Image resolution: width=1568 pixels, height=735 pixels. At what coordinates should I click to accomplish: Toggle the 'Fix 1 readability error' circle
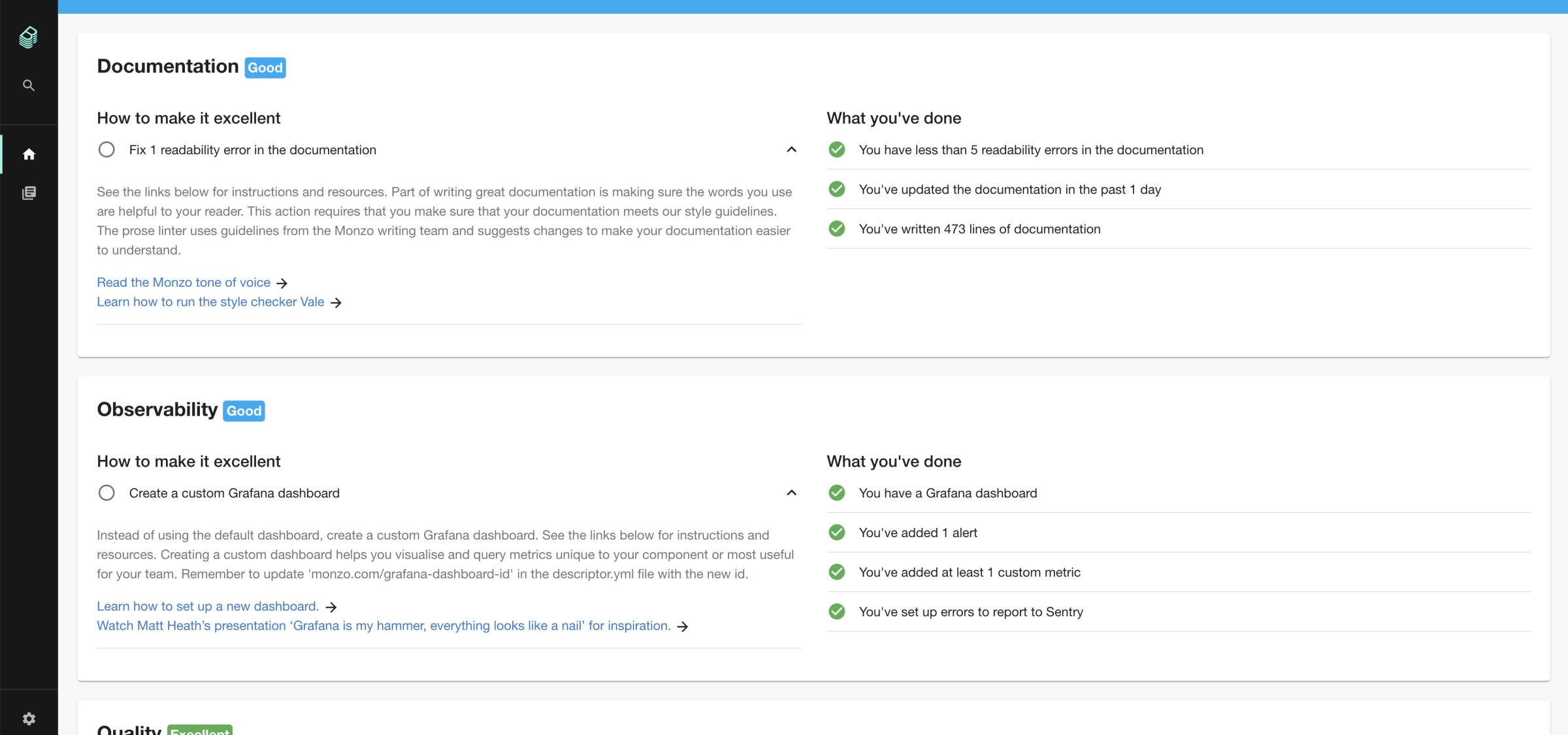pos(106,150)
